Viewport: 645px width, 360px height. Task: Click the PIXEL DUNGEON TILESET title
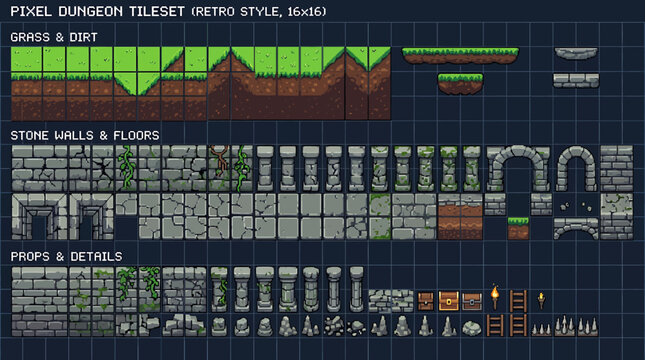click(x=97, y=11)
